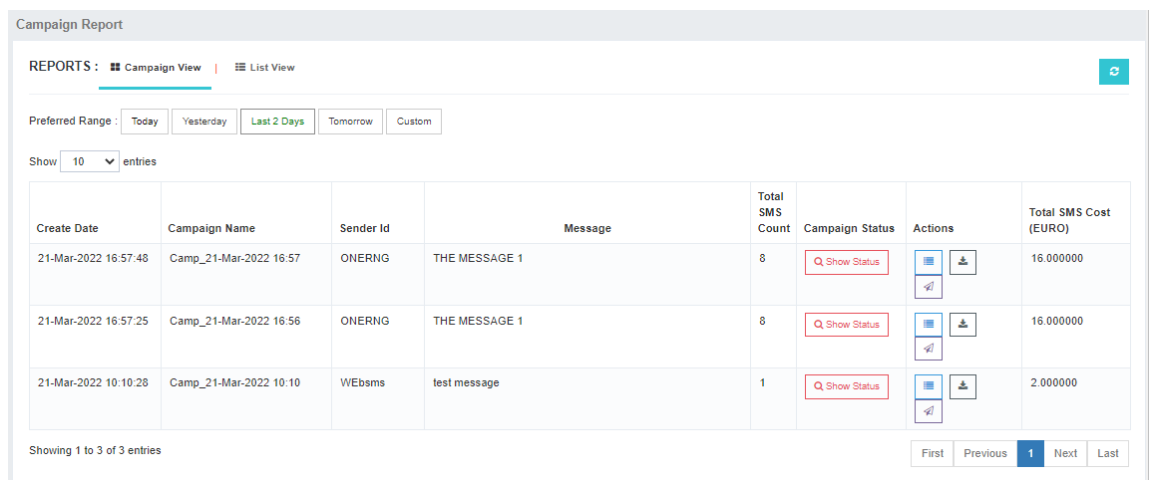Go to the Next pagination page
The width and height of the screenshot is (1156, 496).
(x=1065, y=453)
